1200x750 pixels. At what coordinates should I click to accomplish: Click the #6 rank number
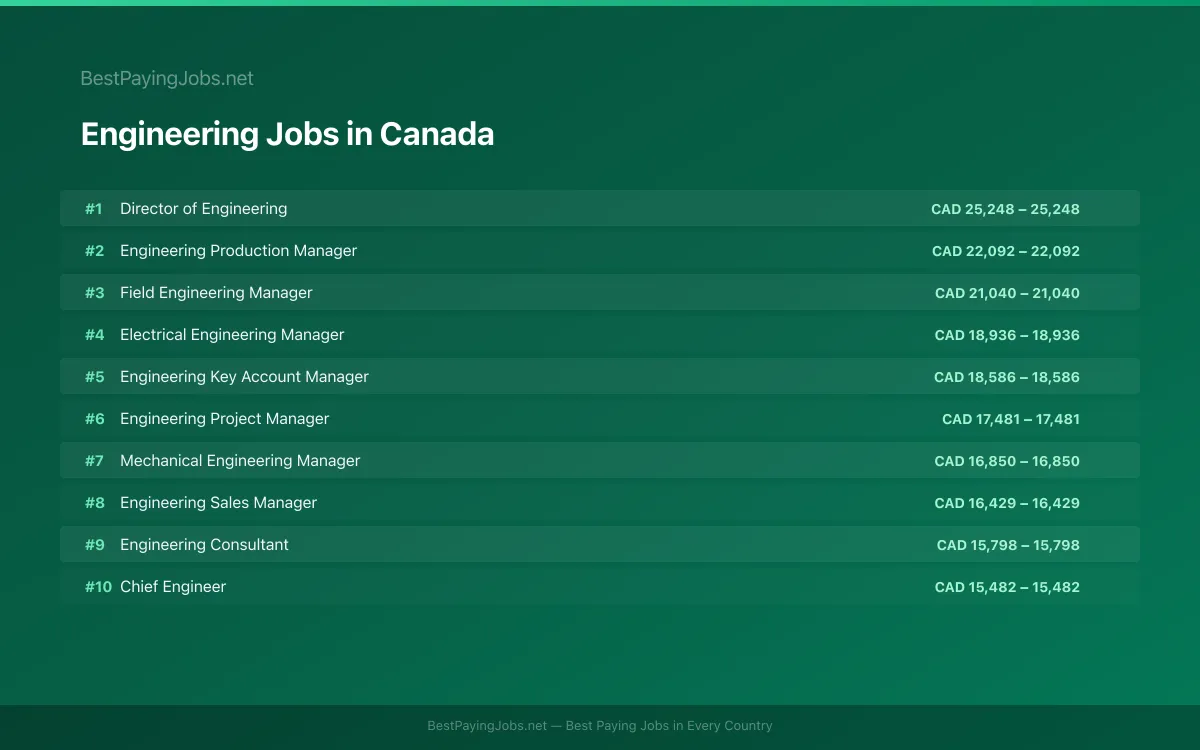pyautogui.click(x=94, y=419)
